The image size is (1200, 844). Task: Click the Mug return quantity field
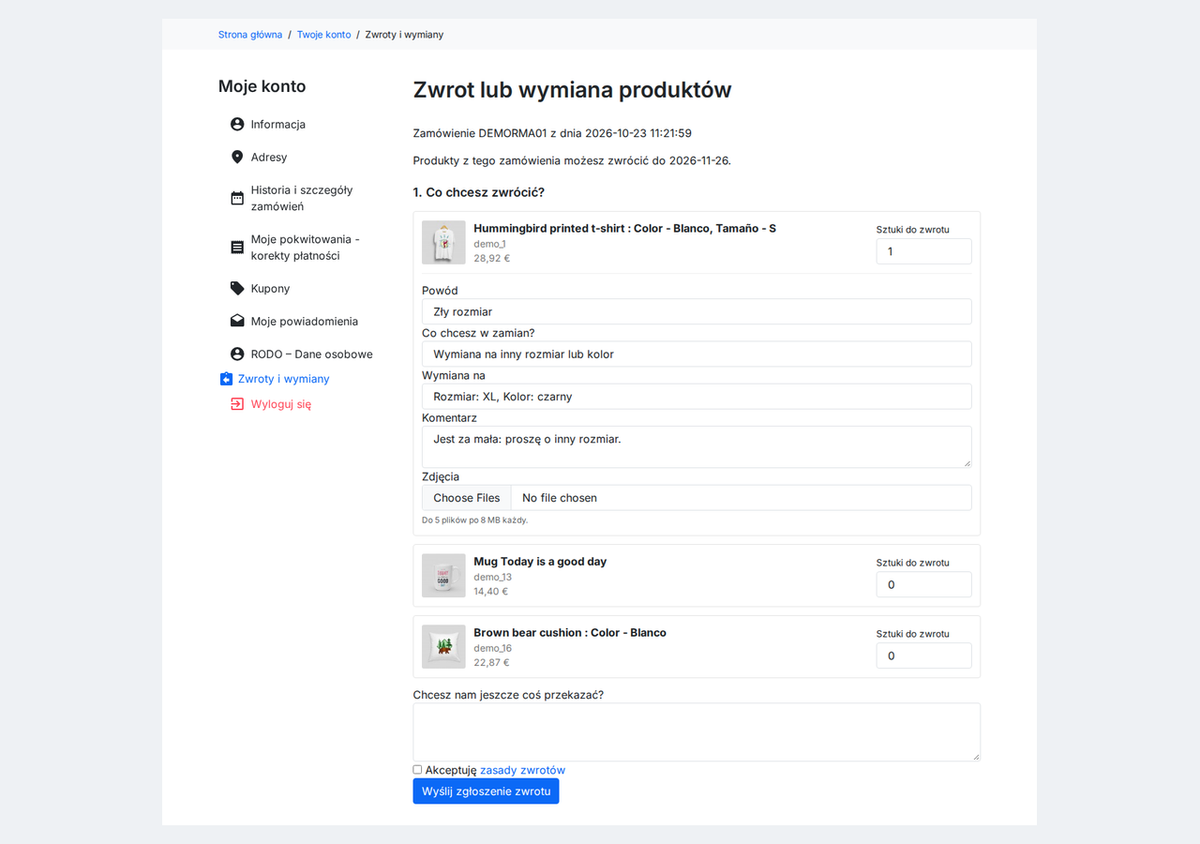point(924,585)
